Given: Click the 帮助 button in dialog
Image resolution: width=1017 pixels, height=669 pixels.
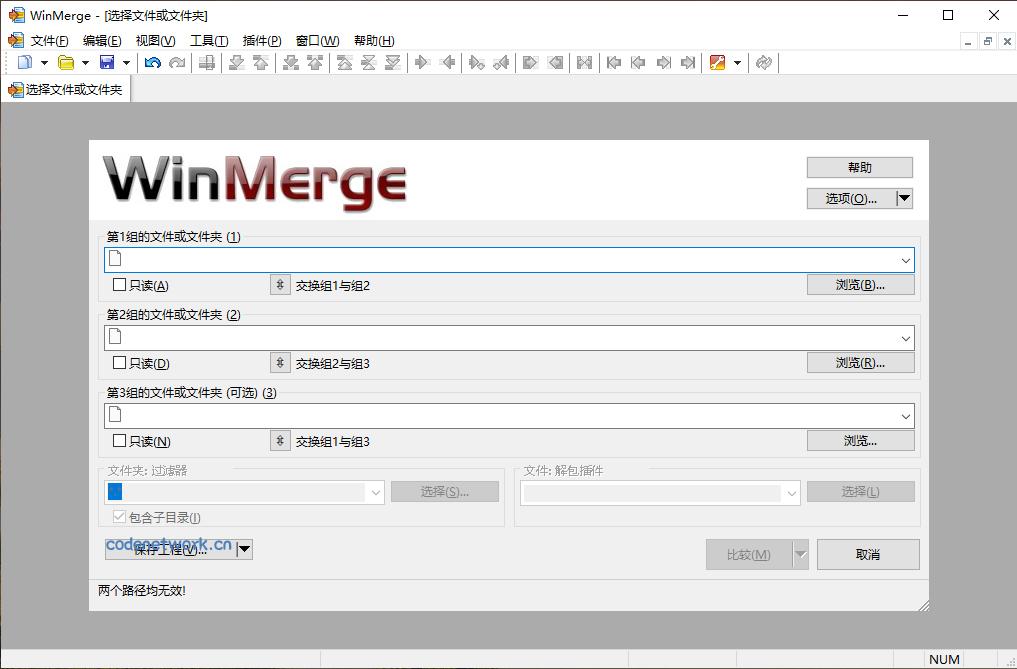Looking at the screenshot, I should 859,167.
